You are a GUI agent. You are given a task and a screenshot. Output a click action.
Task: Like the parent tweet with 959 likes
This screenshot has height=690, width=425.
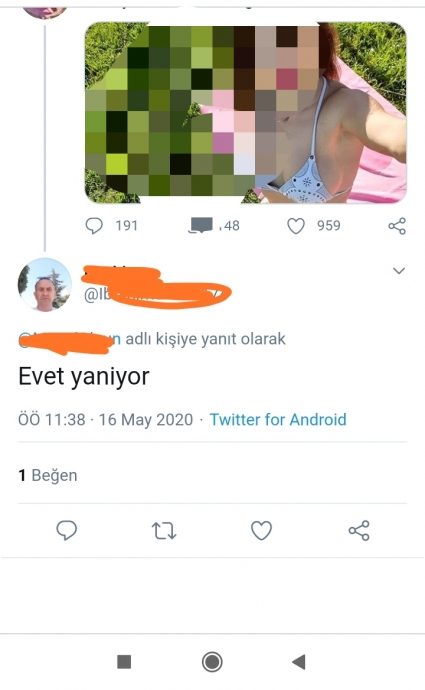tap(296, 226)
